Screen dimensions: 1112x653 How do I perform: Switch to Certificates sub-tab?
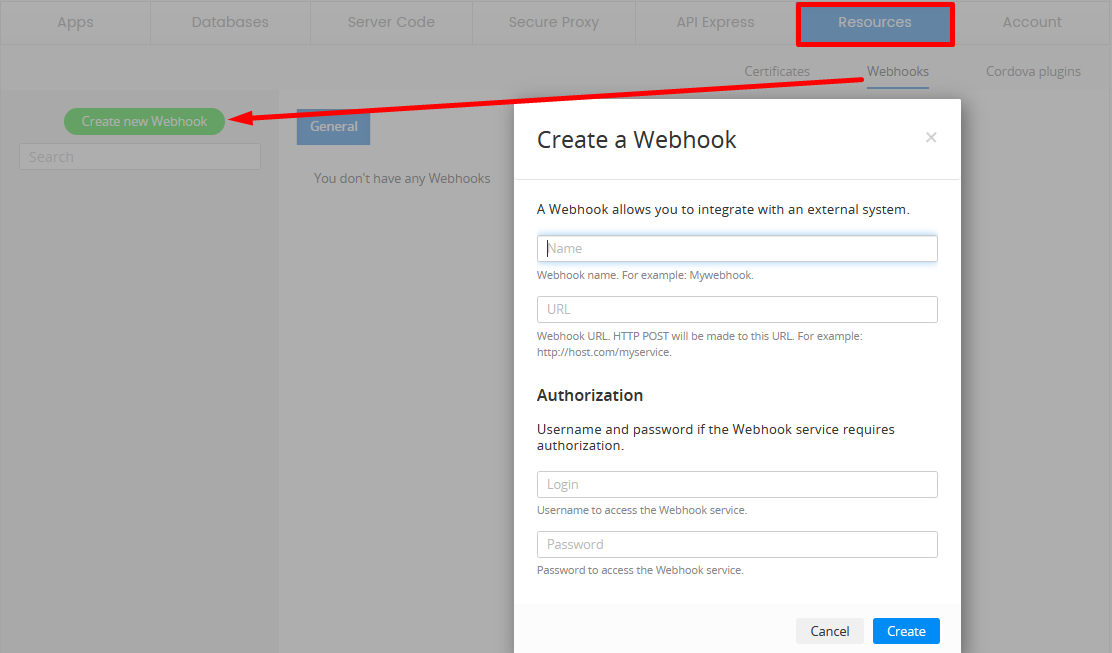coord(777,72)
